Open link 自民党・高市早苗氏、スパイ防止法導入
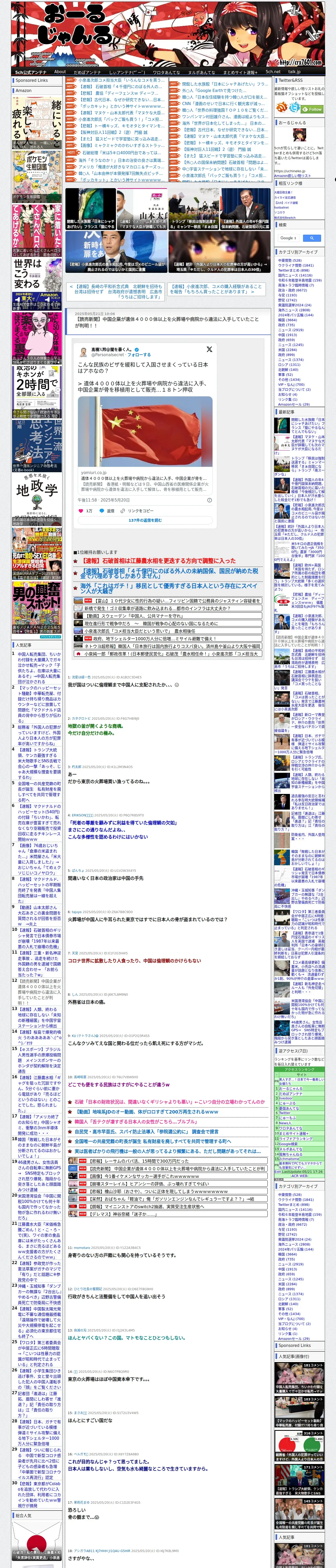Screen dimensions: 336x1568 [x=146, y=1132]
